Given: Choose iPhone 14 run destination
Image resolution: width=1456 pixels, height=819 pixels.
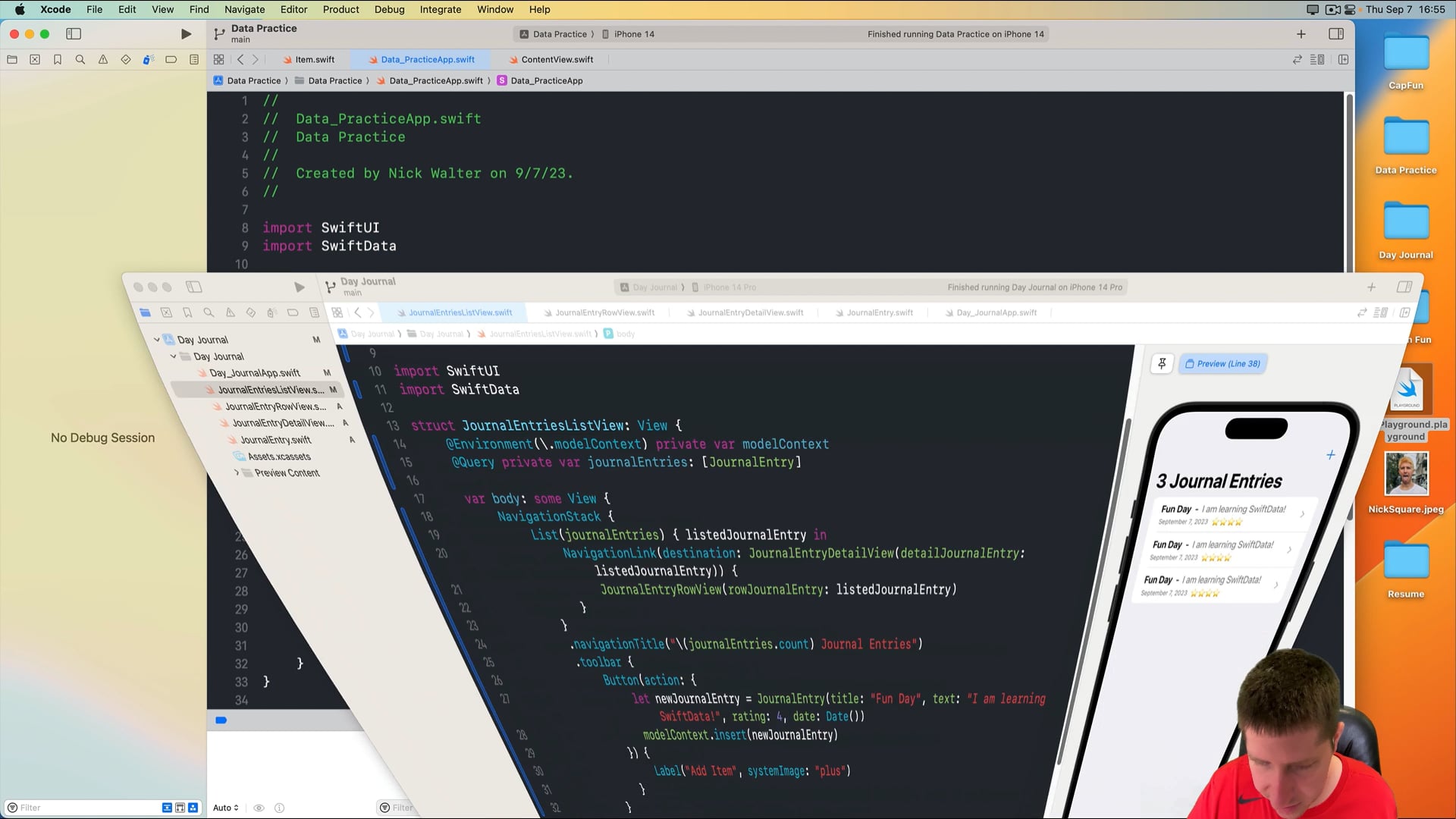Looking at the screenshot, I should click(629, 34).
